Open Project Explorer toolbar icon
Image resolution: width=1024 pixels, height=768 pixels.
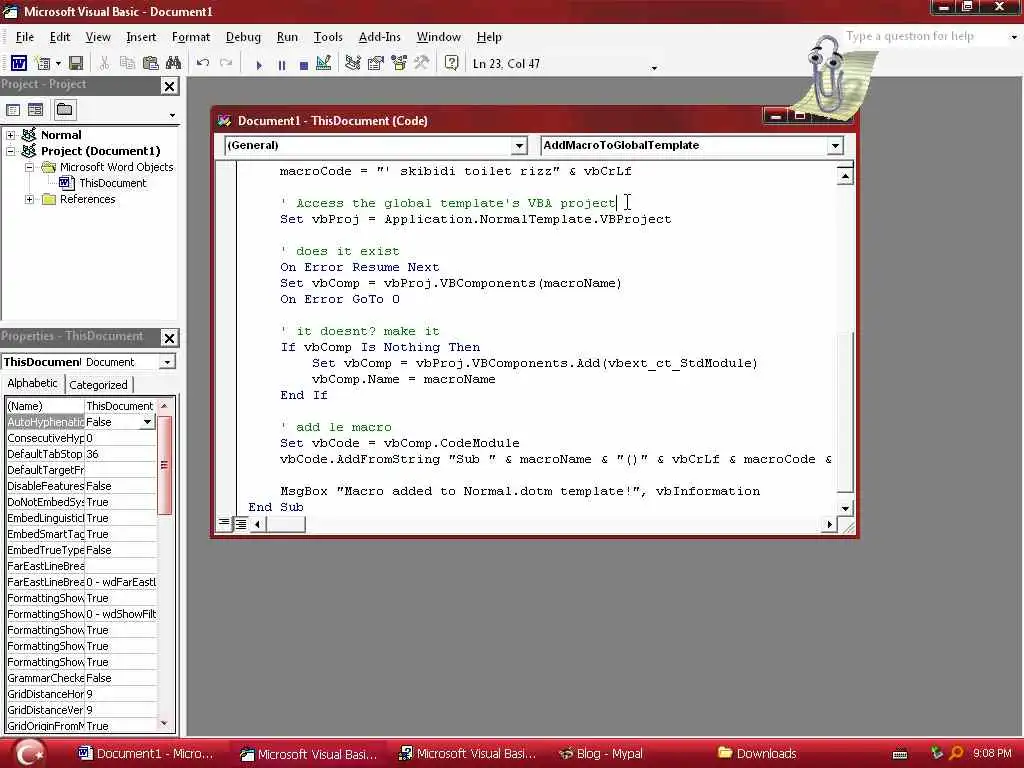tap(353, 63)
